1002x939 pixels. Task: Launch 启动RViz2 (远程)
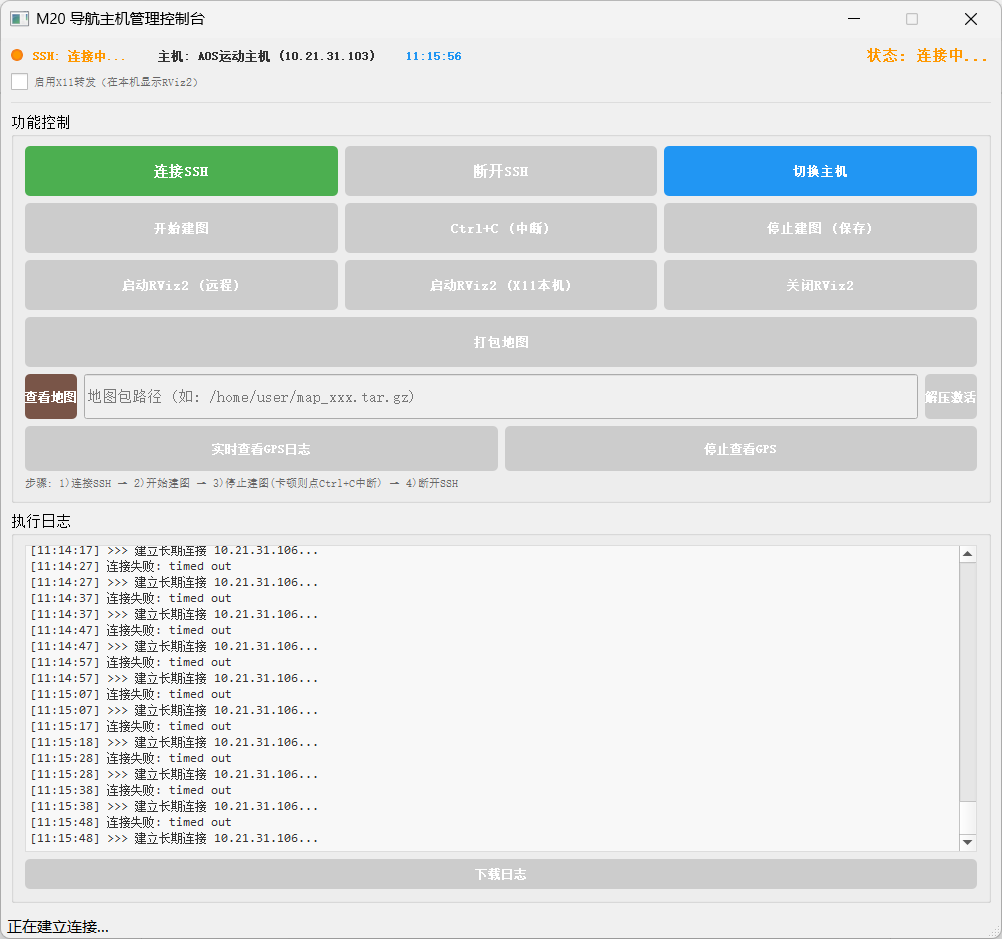(181, 285)
